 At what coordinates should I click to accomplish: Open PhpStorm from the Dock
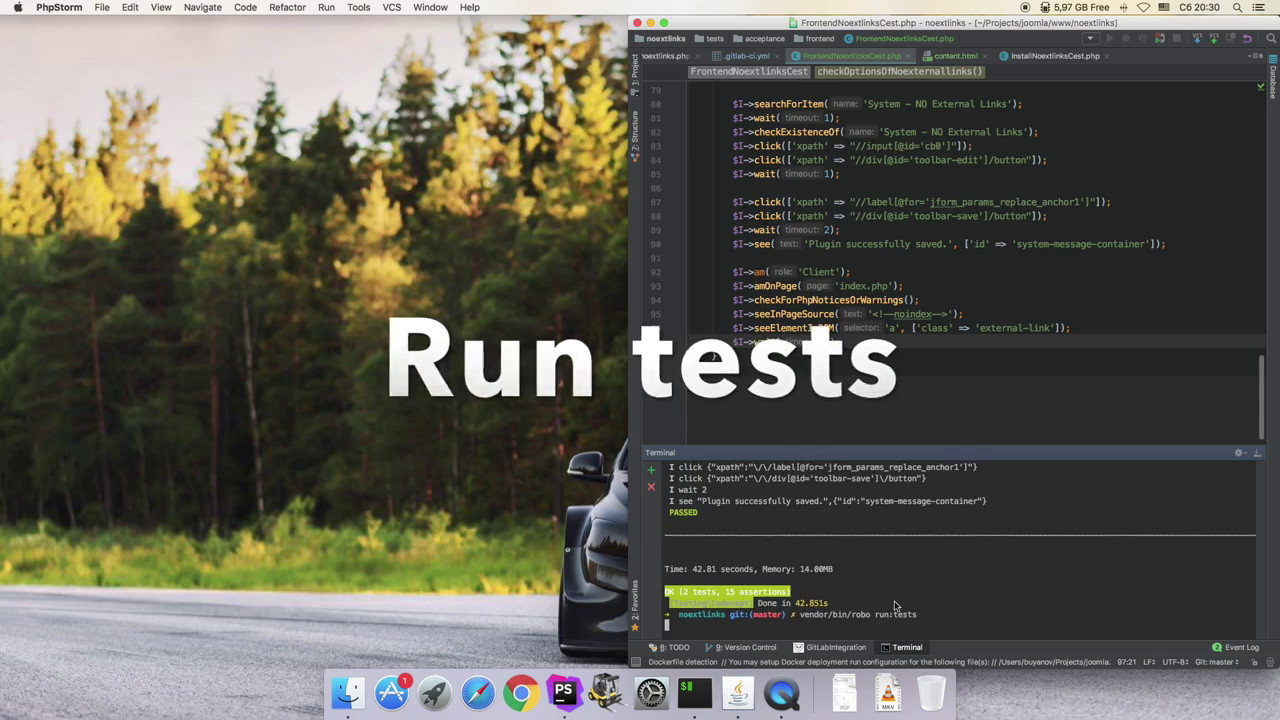coord(564,692)
